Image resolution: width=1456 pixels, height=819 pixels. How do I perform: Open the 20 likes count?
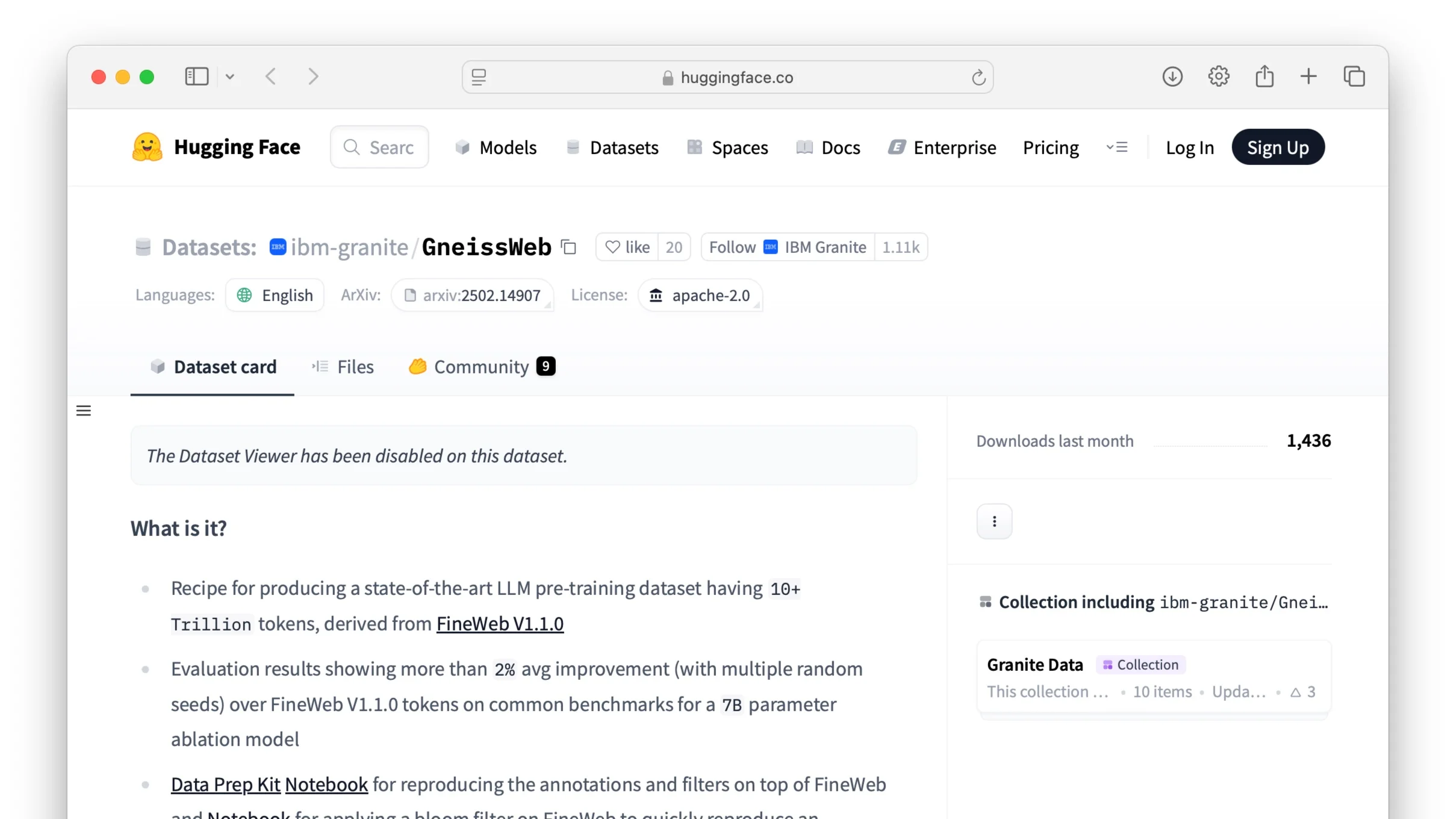point(674,247)
